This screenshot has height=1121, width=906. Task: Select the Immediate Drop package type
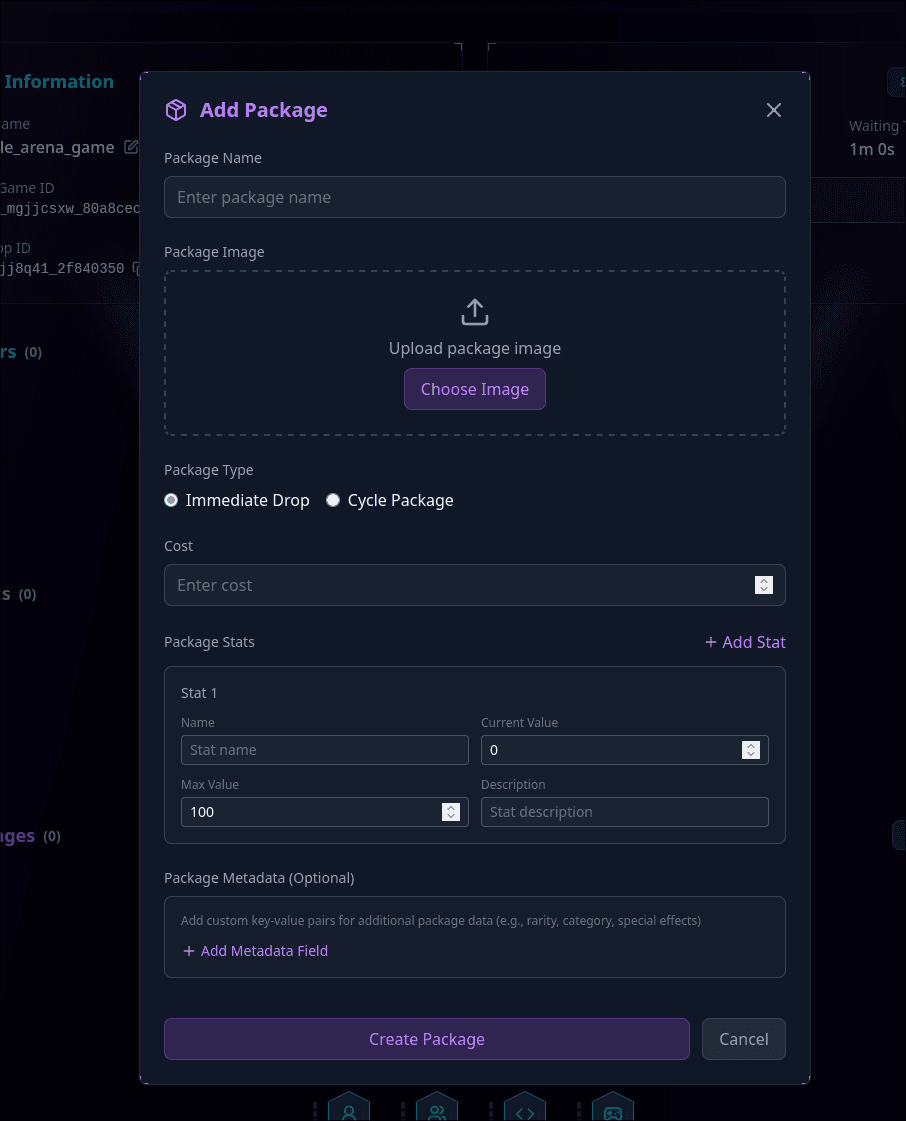[x=170, y=500]
